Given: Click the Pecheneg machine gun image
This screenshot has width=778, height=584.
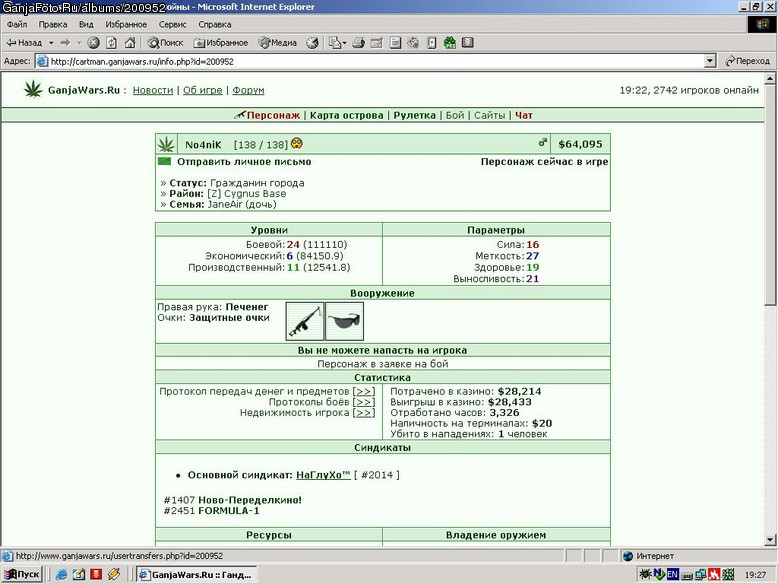Looking at the screenshot, I should tap(305, 321).
